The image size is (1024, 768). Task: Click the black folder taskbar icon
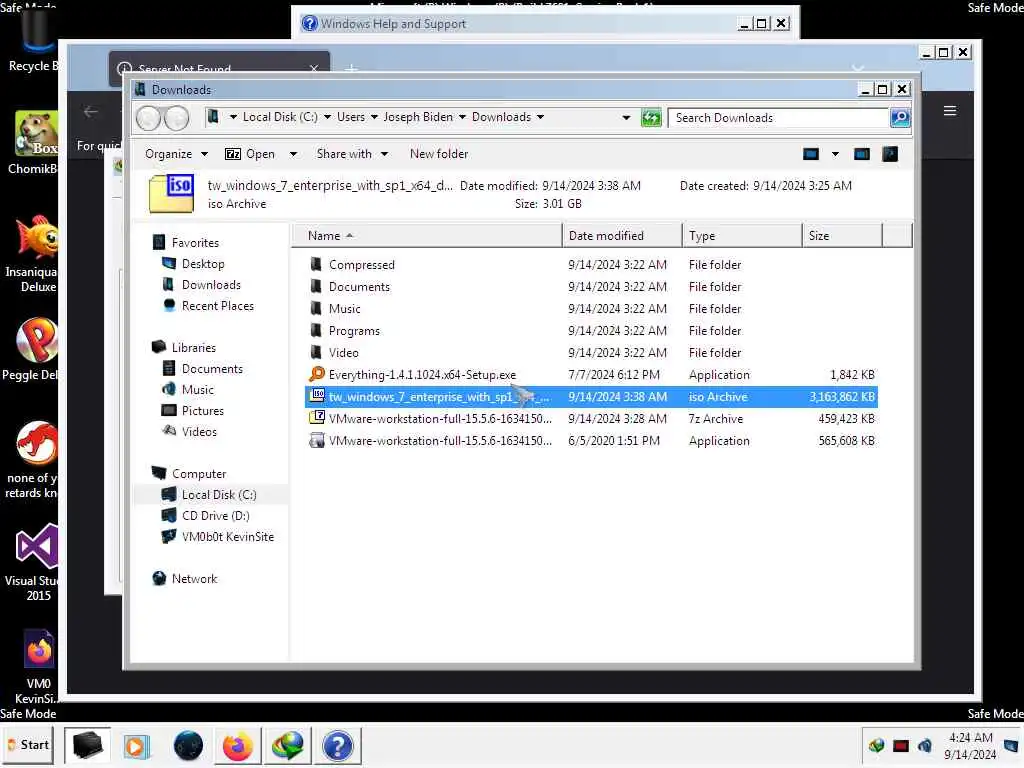(x=88, y=745)
